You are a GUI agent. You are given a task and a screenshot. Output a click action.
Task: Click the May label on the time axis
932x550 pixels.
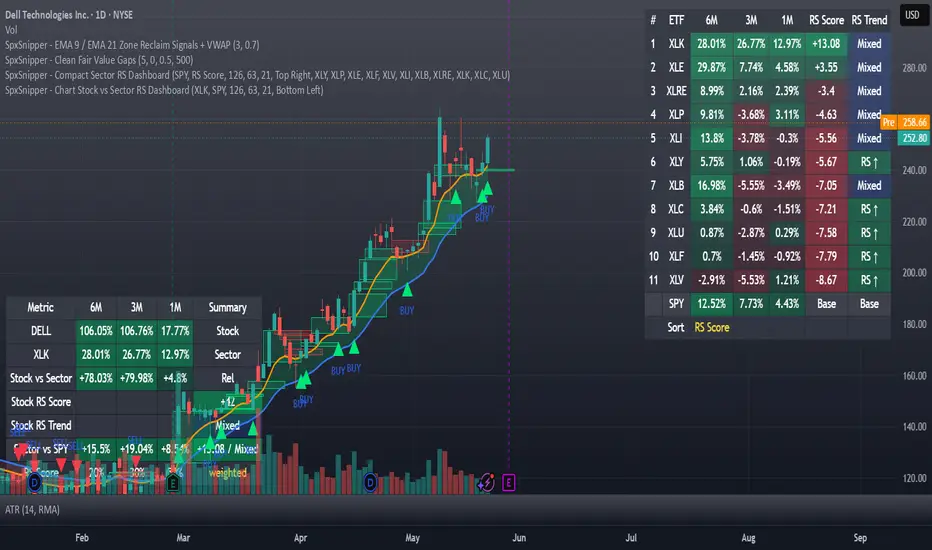pyautogui.click(x=413, y=538)
